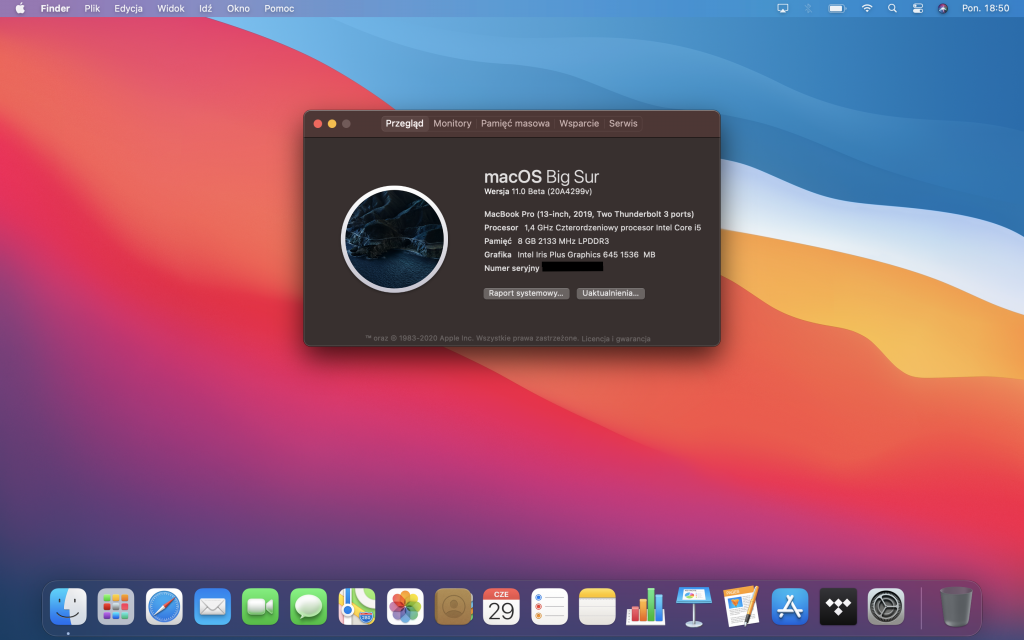
Task: Open Calendar showing CZE 29
Action: (501, 607)
